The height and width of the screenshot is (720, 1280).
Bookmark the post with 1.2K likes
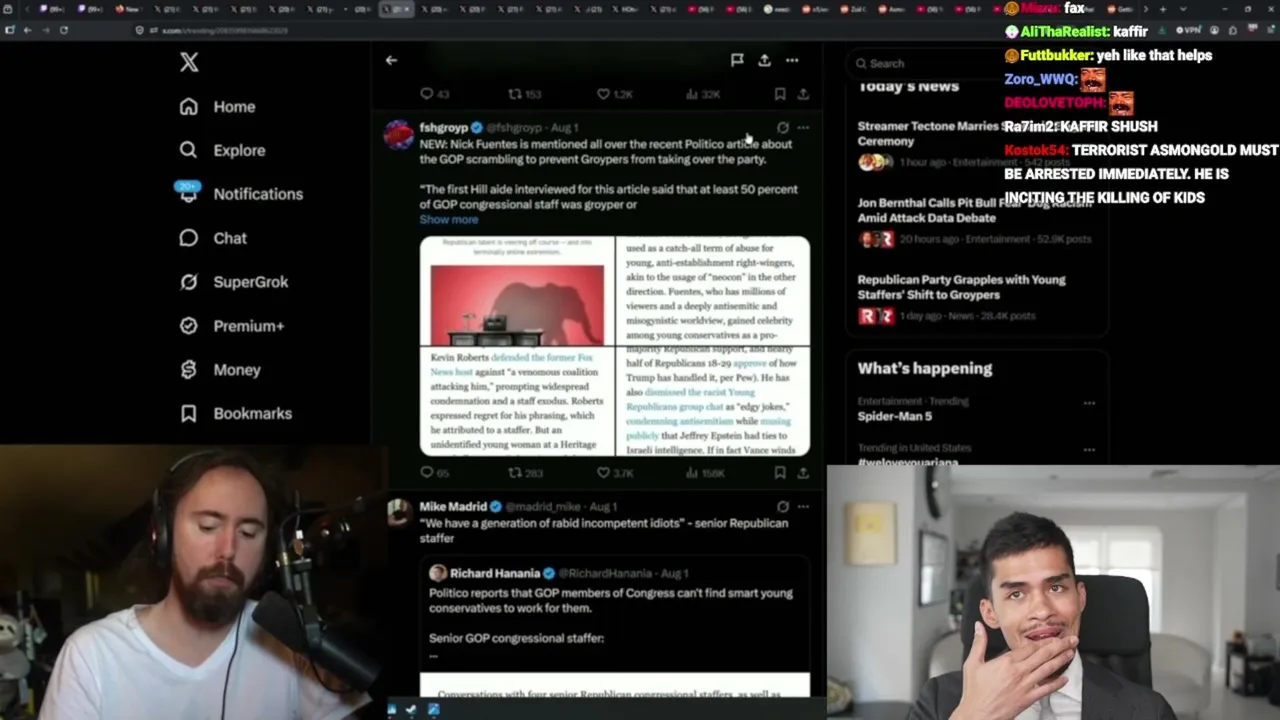pyautogui.click(x=780, y=94)
